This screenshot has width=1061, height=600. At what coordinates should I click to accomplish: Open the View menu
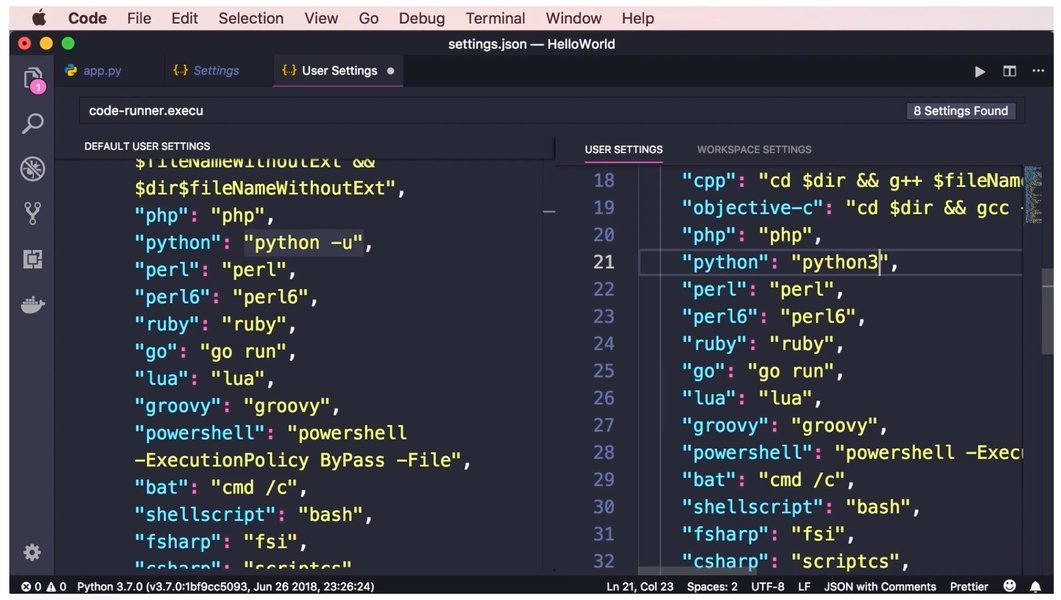(x=321, y=18)
